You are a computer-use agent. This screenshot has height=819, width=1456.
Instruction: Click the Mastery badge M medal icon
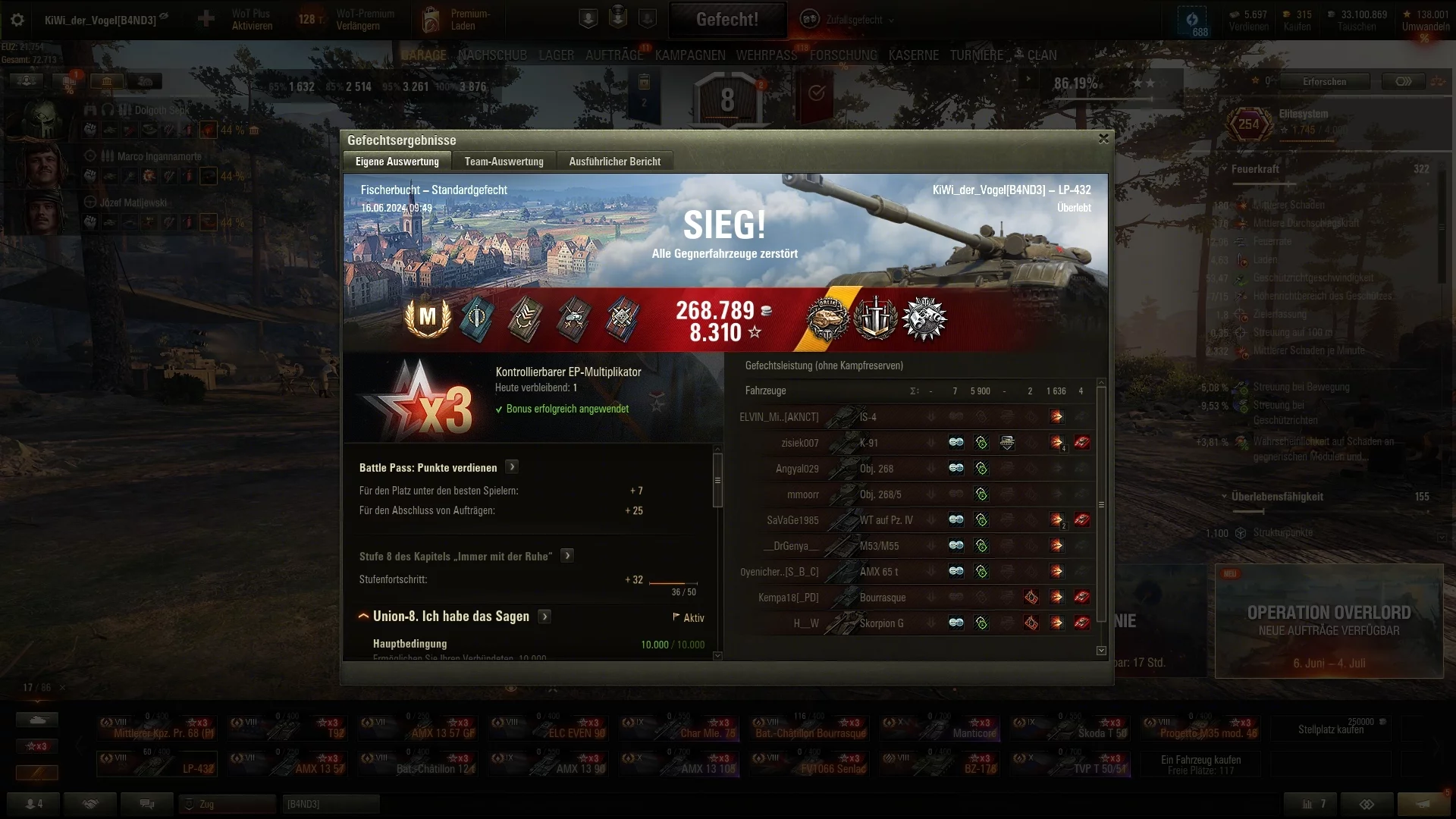tap(428, 318)
